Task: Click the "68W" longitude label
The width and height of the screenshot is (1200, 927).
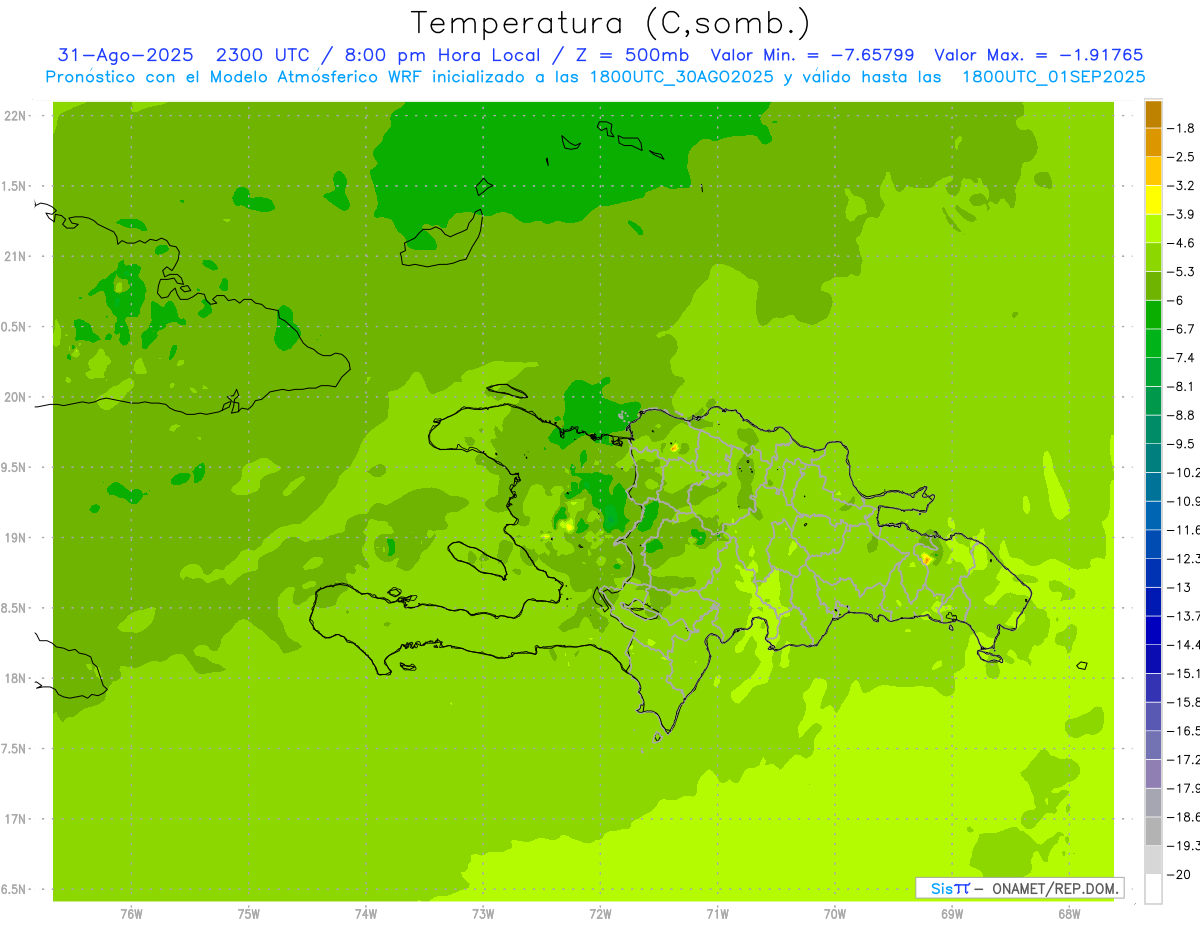Action: [x=1069, y=914]
